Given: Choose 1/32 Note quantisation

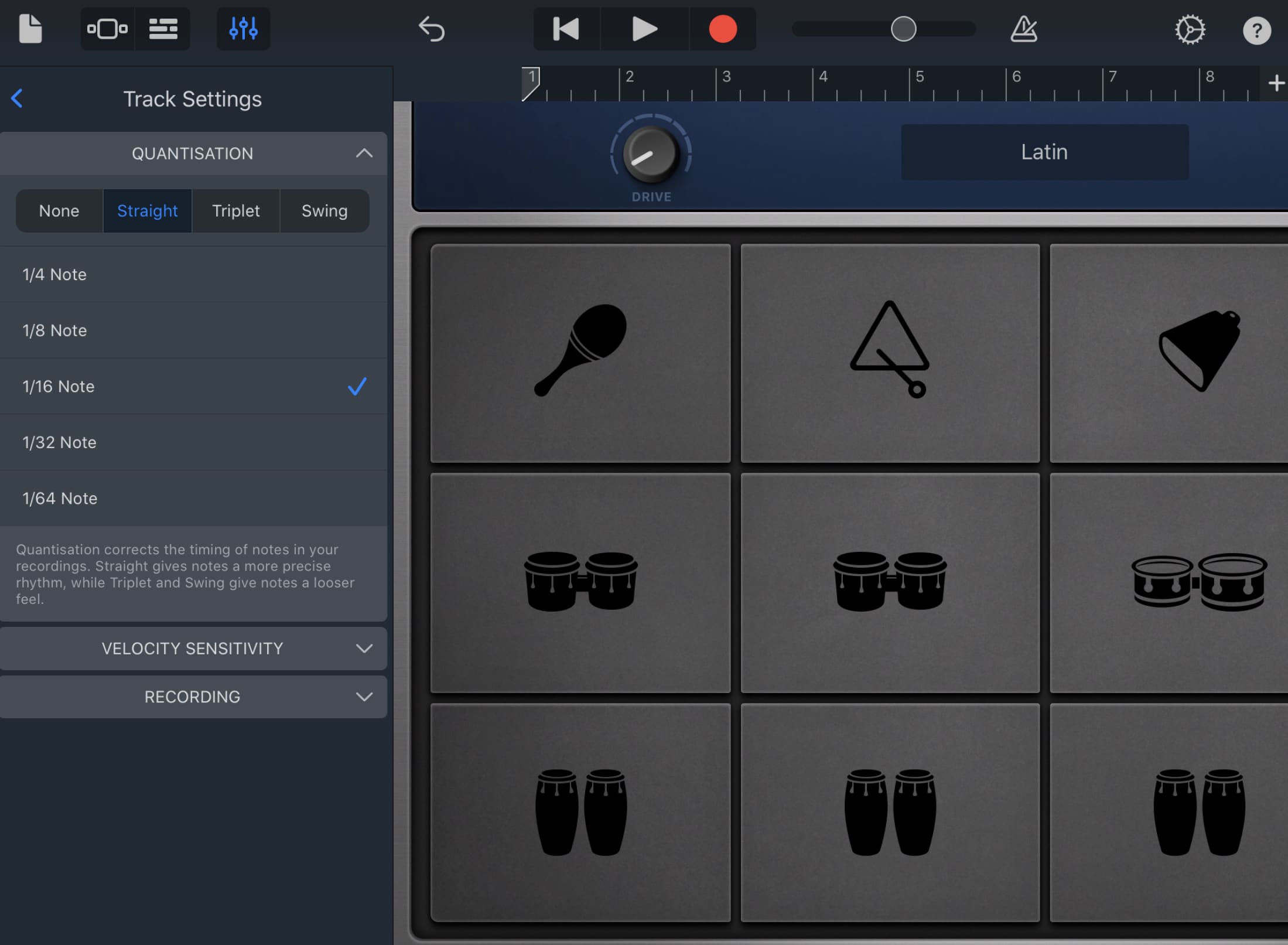Looking at the screenshot, I should point(59,442).
